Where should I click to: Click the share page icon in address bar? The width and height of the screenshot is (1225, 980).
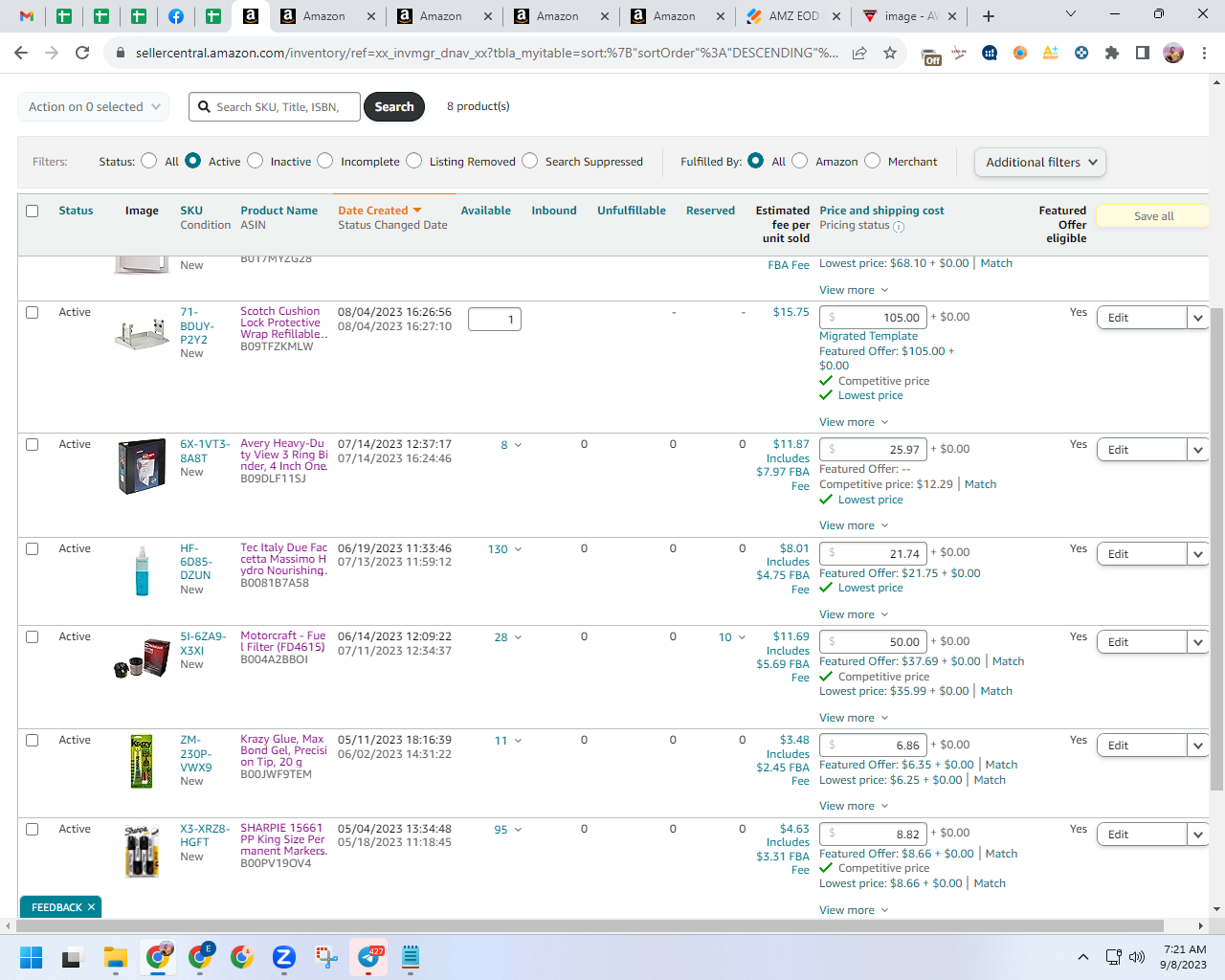click(x=859, y=53)
